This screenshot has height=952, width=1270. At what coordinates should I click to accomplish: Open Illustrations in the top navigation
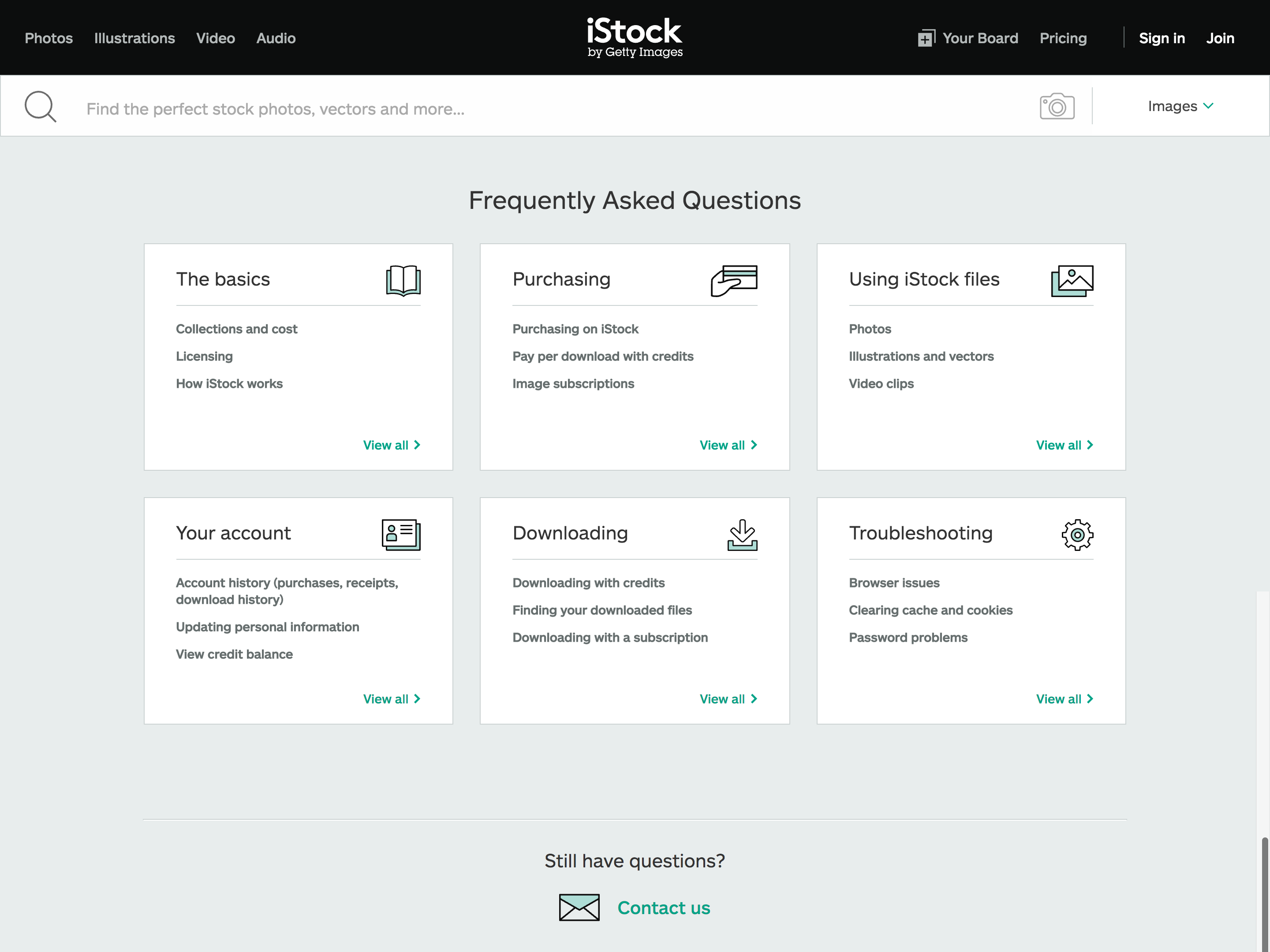[x=134, y=38]
